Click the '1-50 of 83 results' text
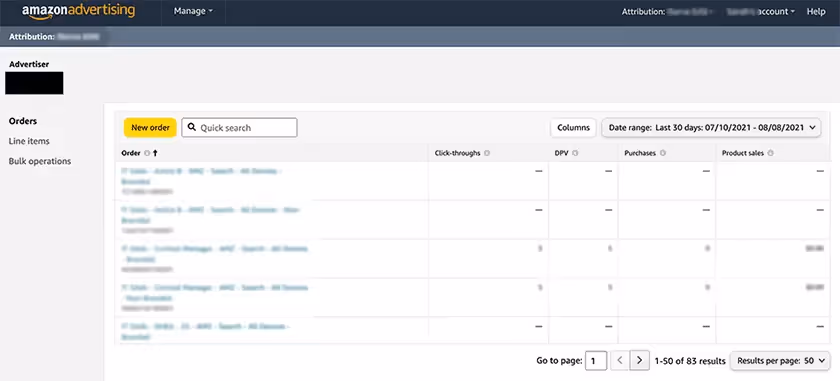 (690, 361)
